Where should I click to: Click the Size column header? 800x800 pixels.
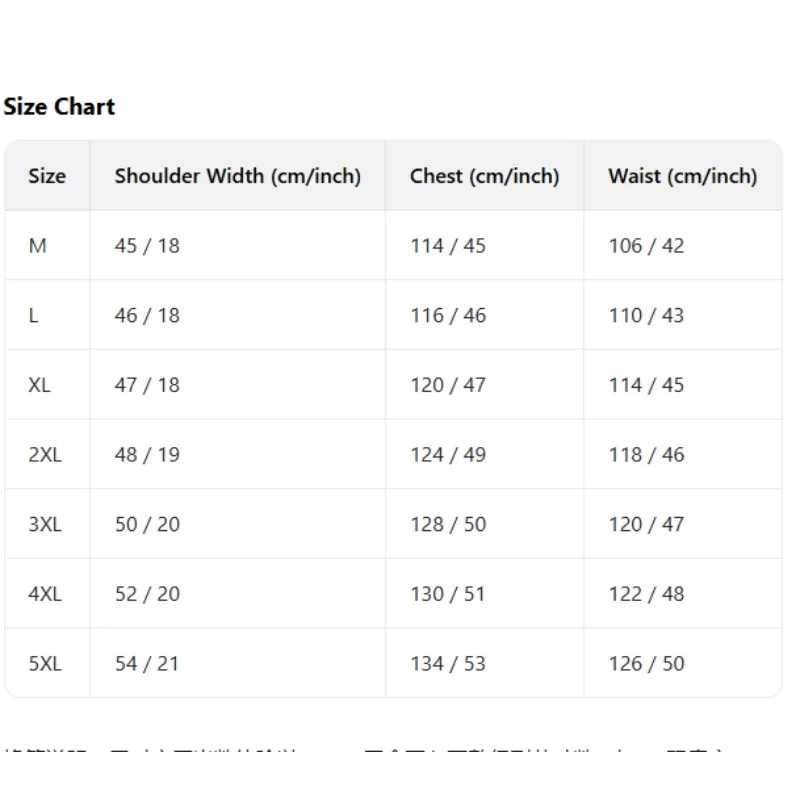coord(47,176)
